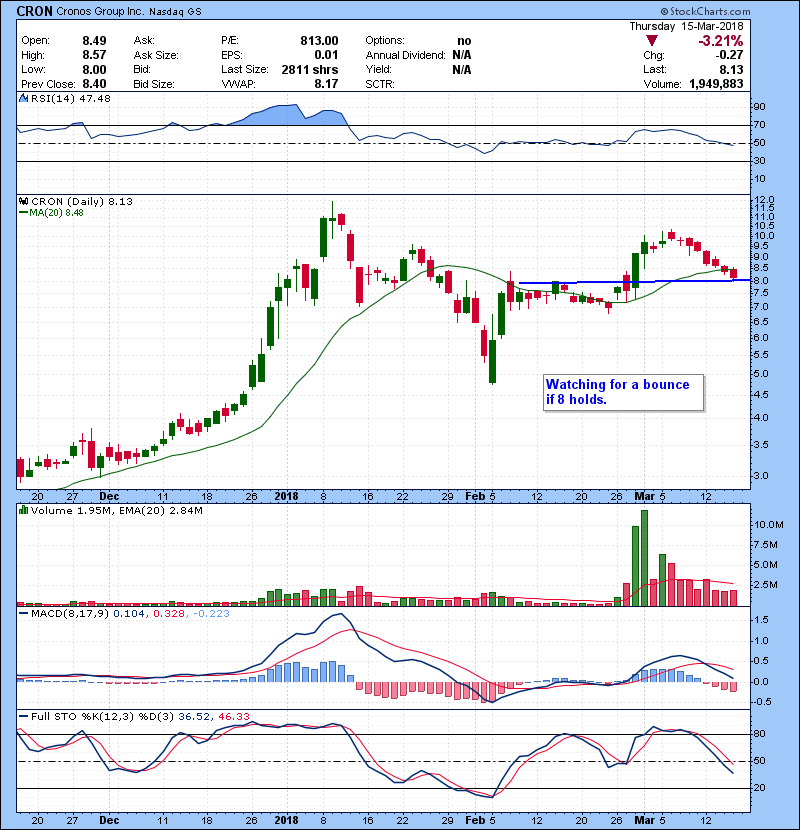Click the Nasdaq GS exchange label

pos(175,12)
